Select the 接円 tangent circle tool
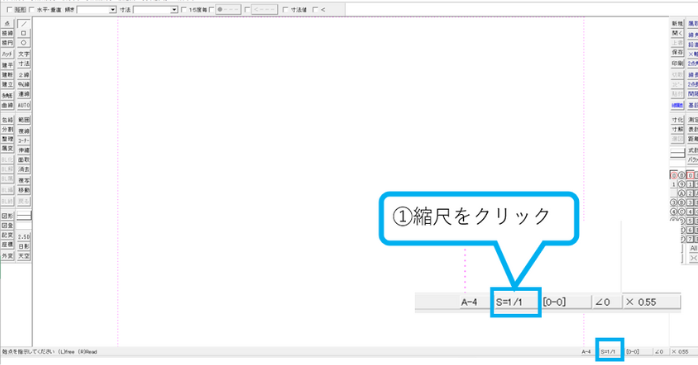698x365 pixels. click(7, 43)
